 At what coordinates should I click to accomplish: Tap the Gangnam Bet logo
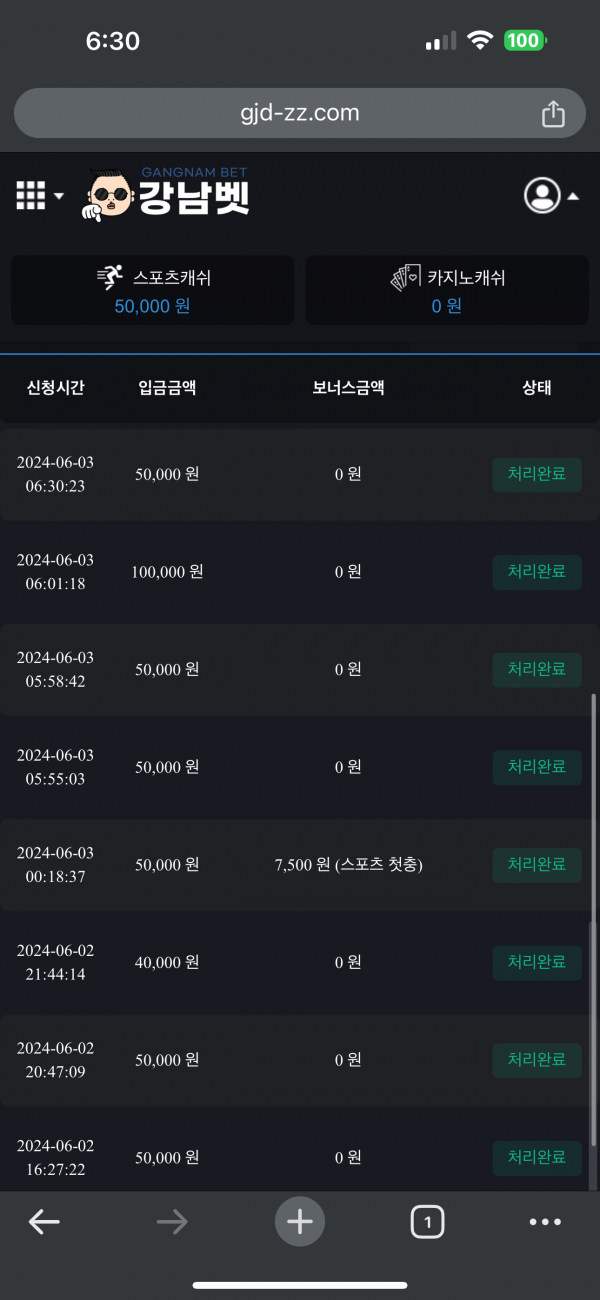coord(168,194)
